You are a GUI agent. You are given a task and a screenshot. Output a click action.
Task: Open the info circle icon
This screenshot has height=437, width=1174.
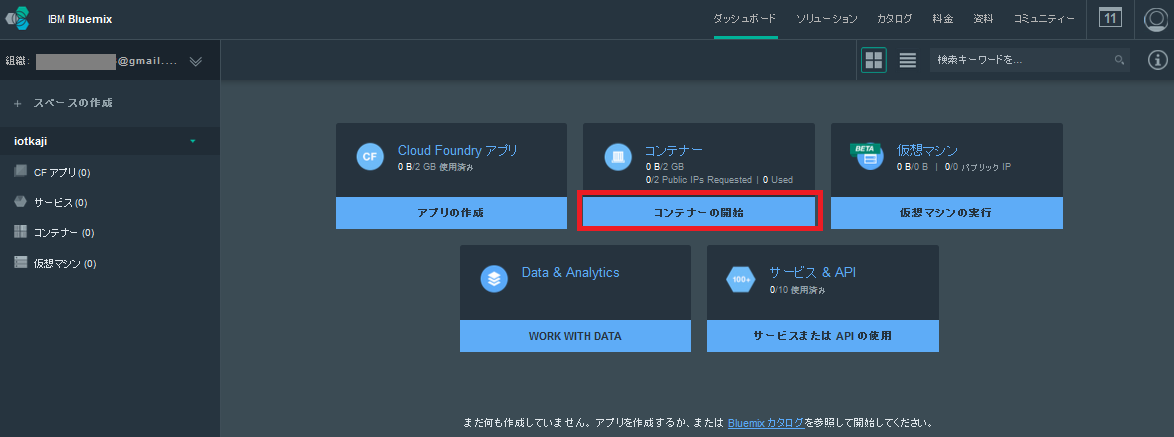(x=1158, y=60)
